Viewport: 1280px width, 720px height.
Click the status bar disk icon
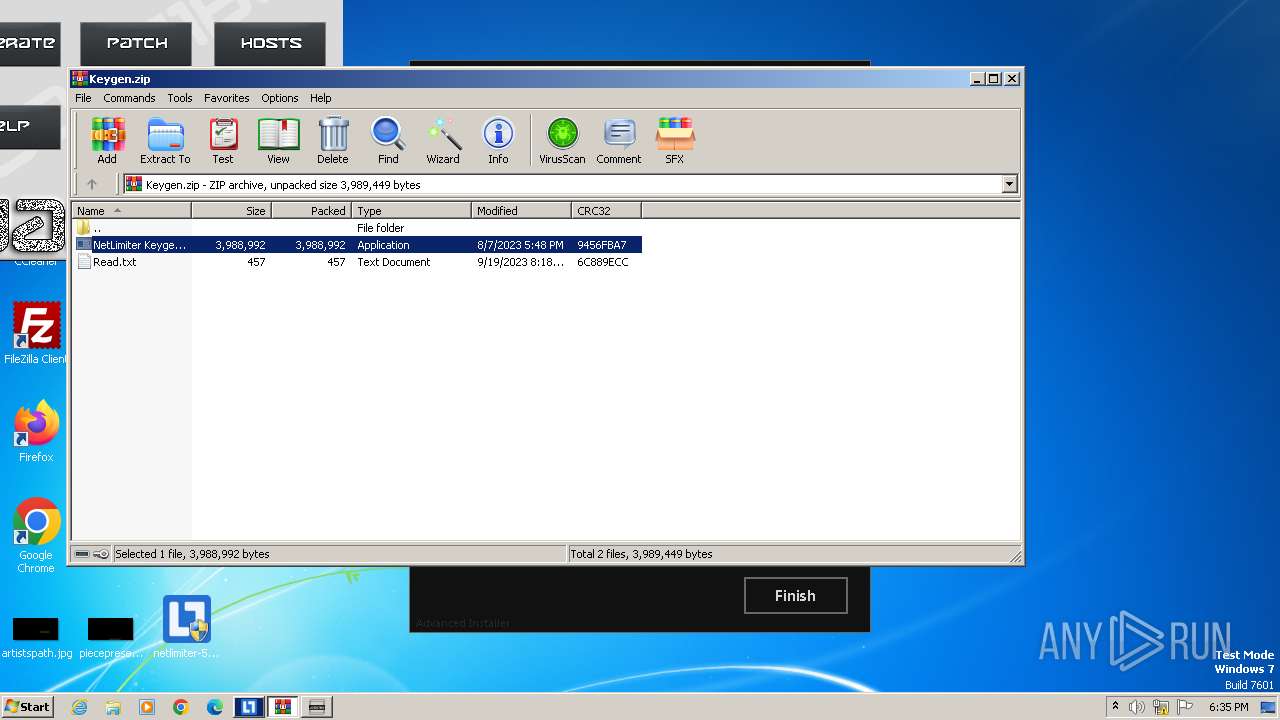pos(82,554)
